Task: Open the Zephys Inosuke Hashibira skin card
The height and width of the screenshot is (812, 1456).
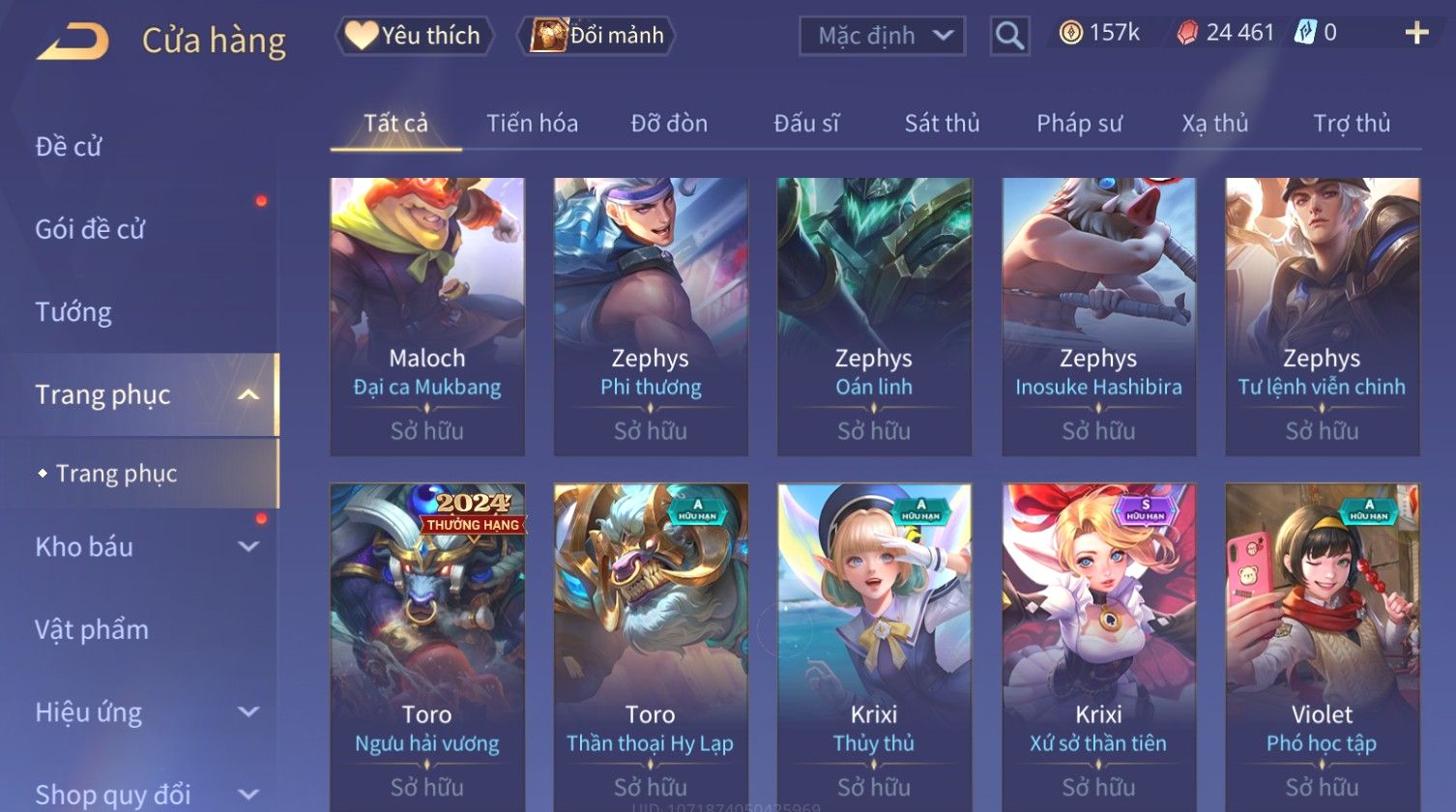Action: pyautogui.click(x=1098, y=316)
